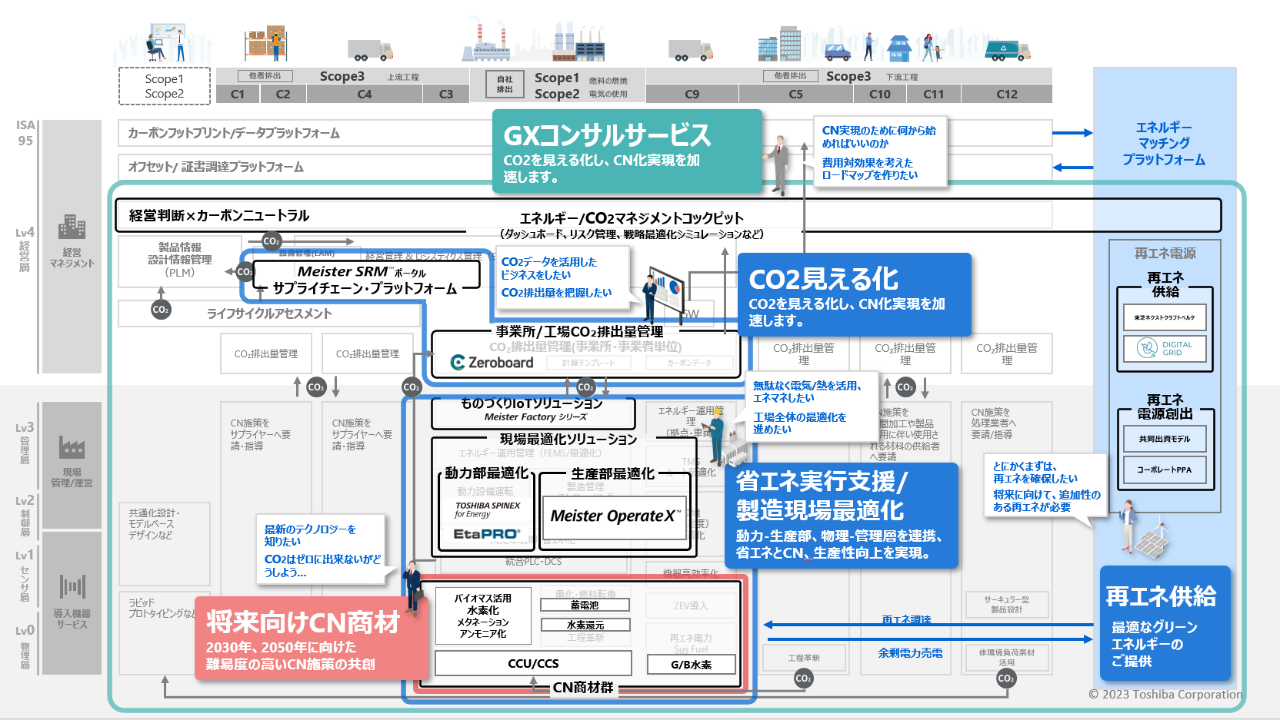Click the C2 category cell
The width and height of the screenshot is (1280, 720).
pyautogui.click(x=283, y=94)
